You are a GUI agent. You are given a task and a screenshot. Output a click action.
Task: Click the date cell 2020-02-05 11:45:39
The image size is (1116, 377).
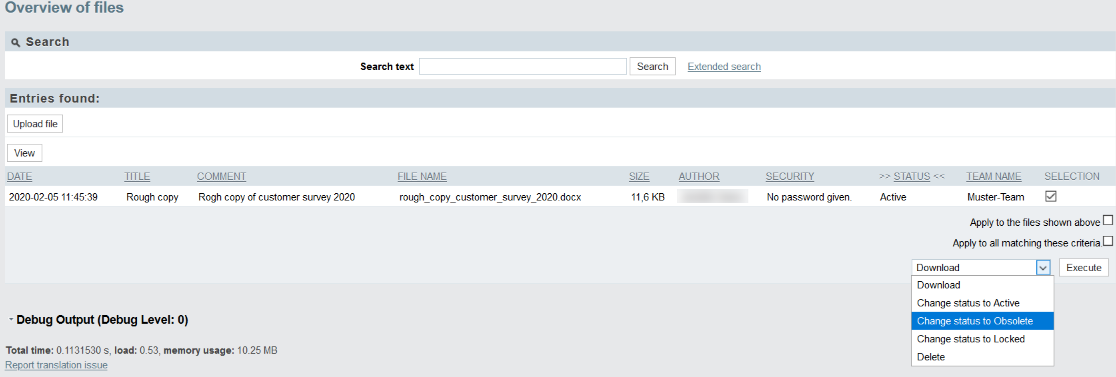53,197
